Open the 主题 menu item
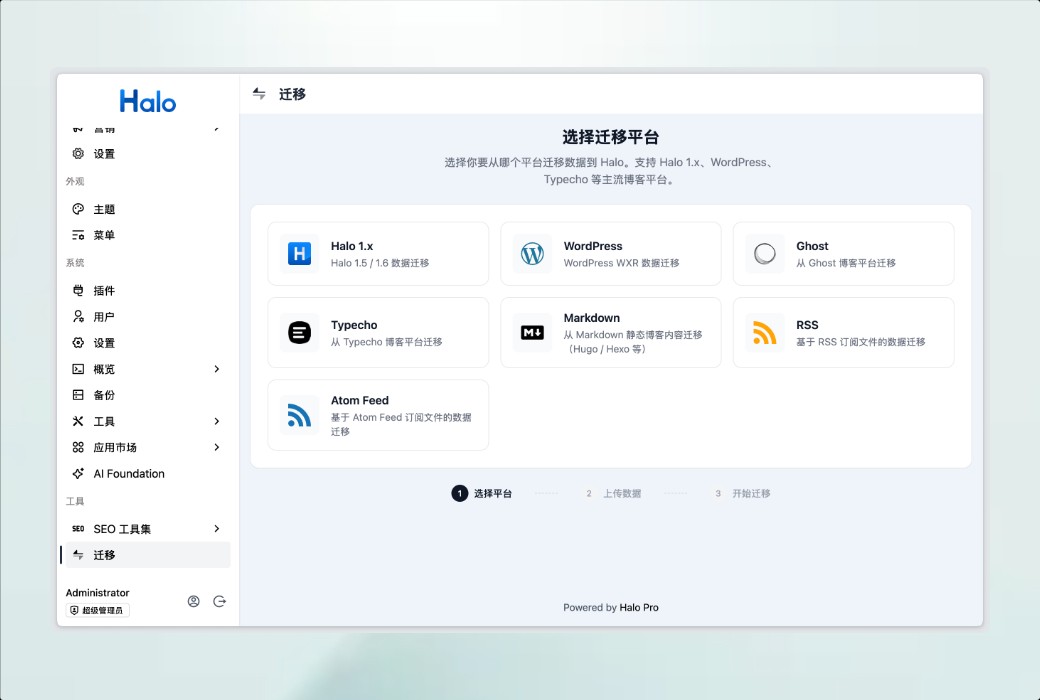Image resolution: width=1040 pixels, height=700 pixels. [147, 209]
